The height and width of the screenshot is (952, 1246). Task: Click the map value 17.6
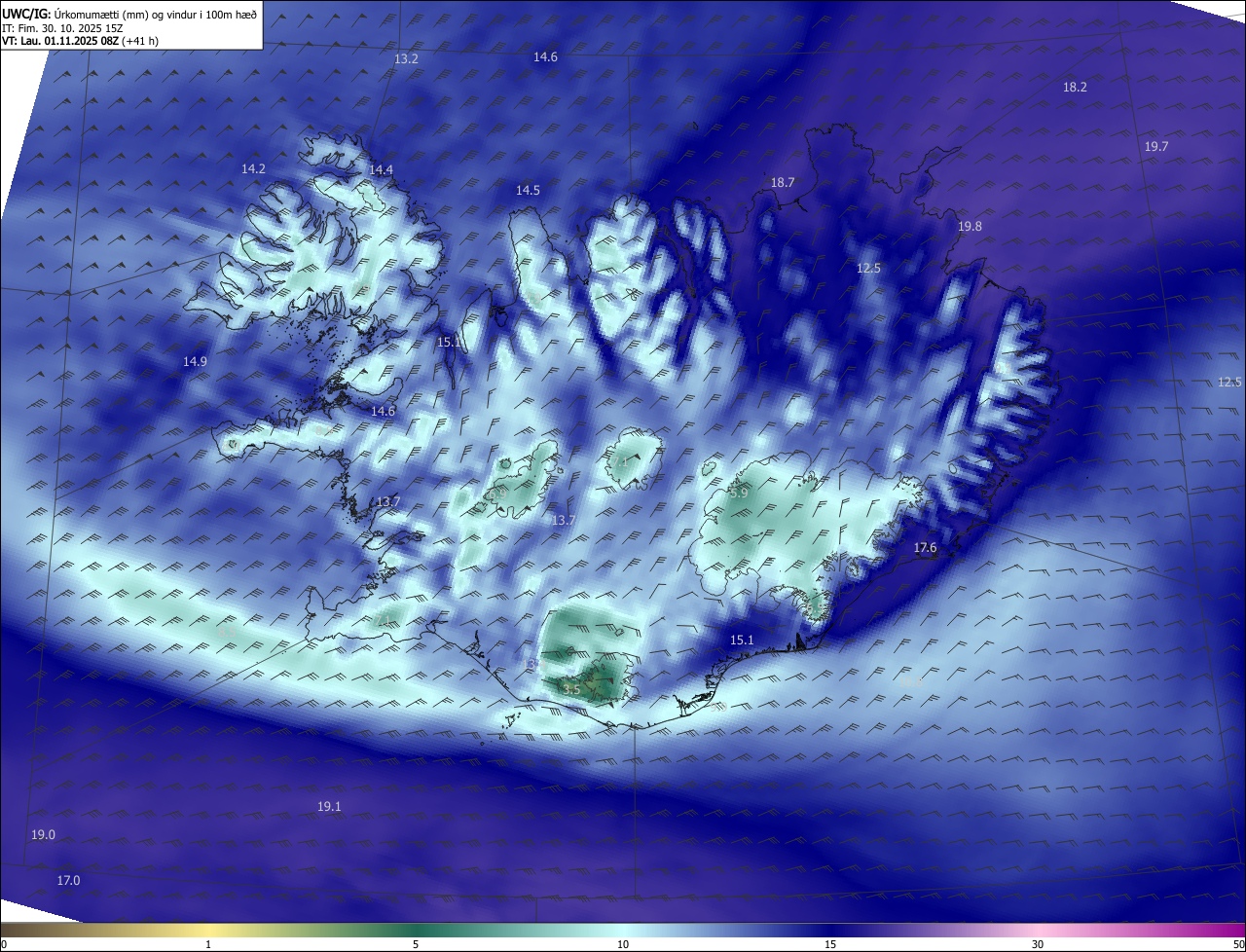click(925, 549)
